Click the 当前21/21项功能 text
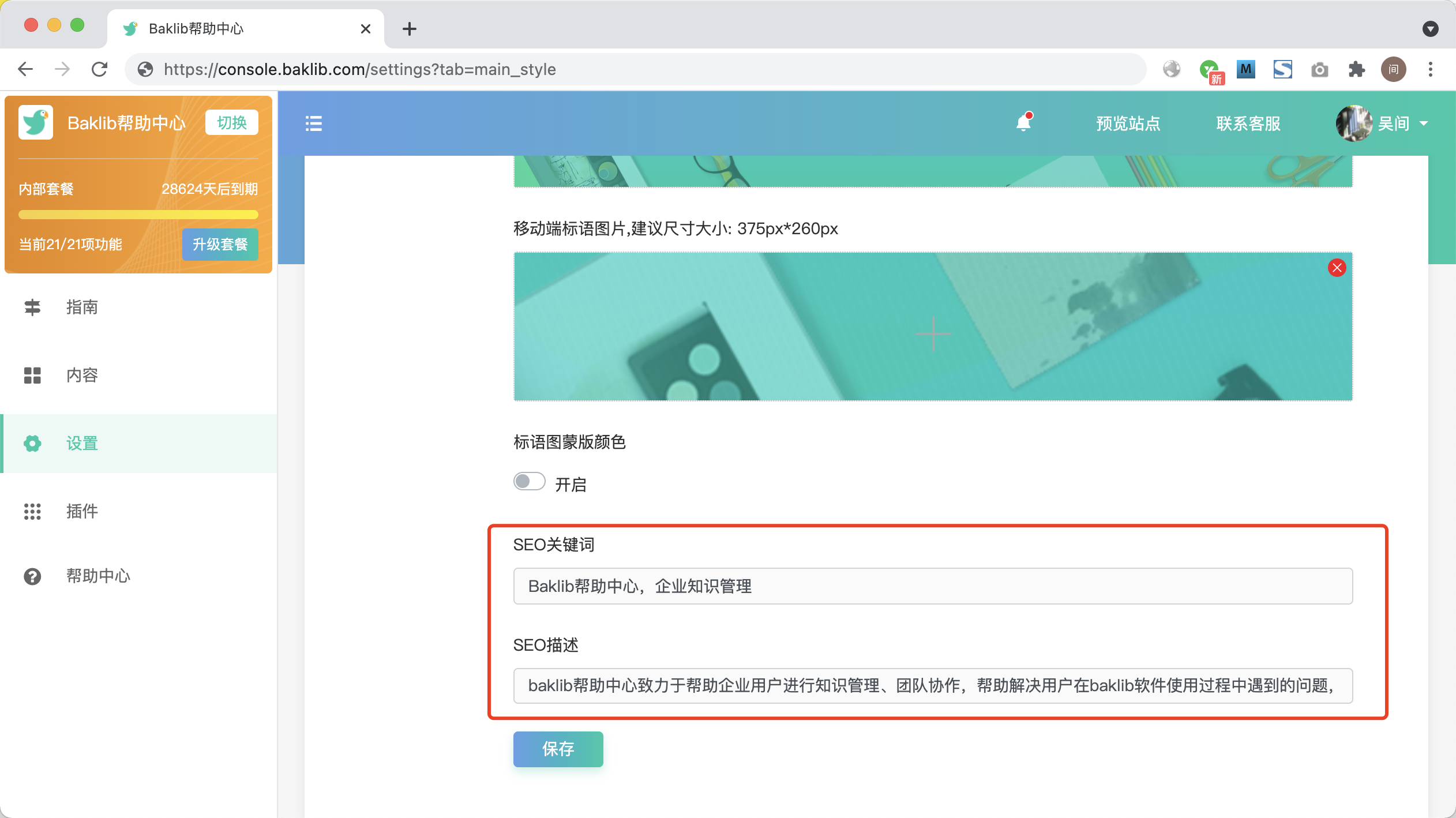The image size is (1456, 818). [x=70, y=244]
